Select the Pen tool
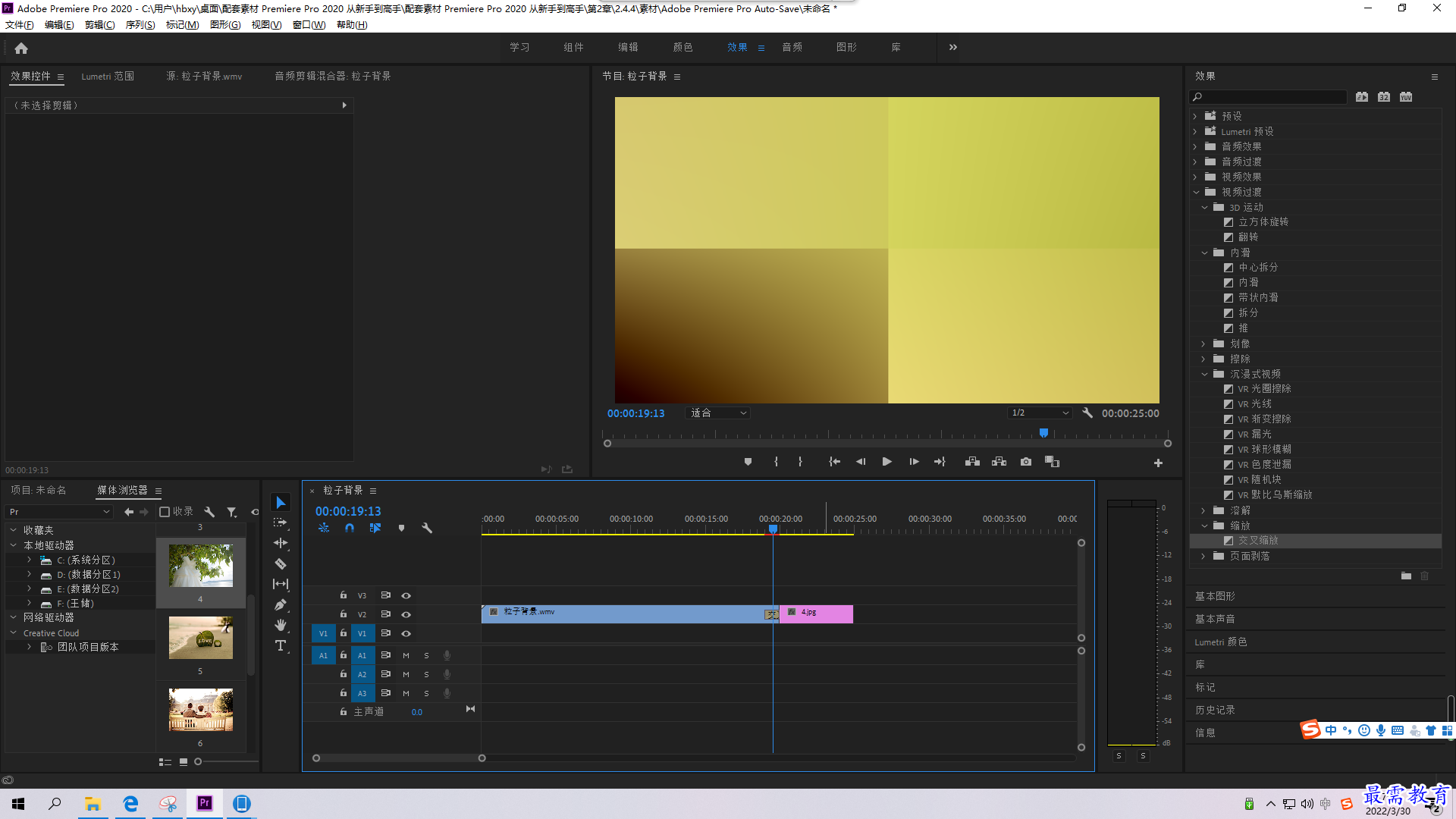This screenshot has width=1456, height=819. click(281, 604)
